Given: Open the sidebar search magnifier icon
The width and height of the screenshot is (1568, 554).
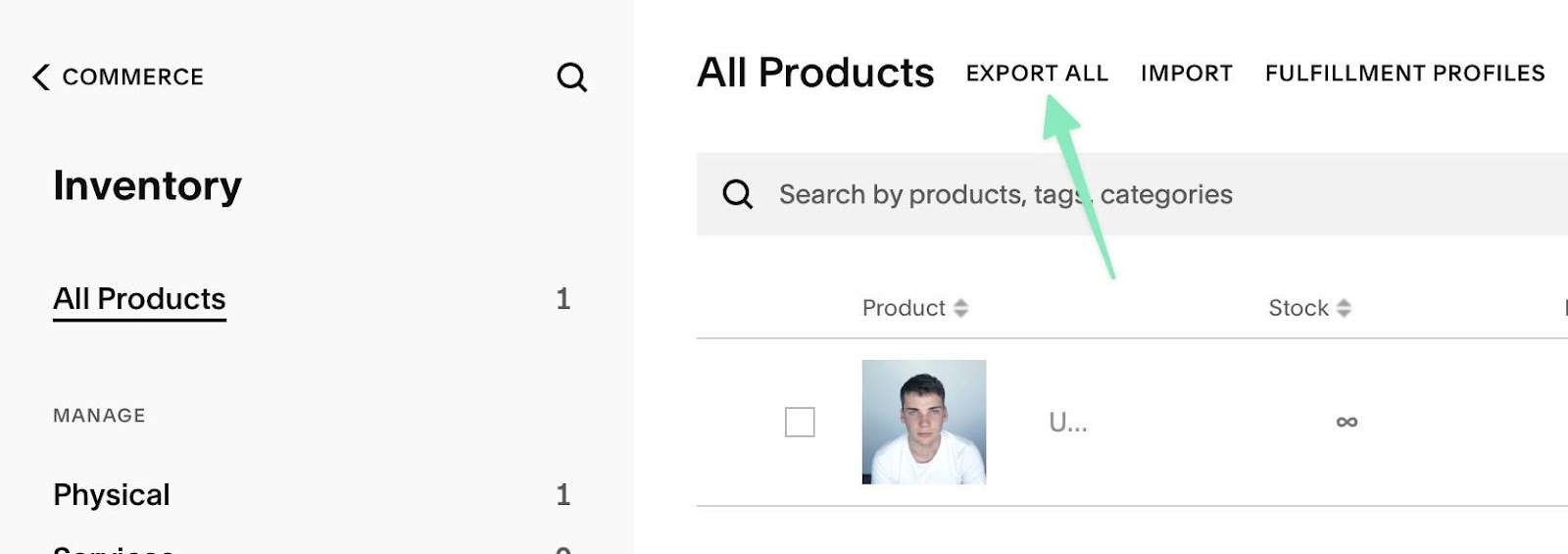Looking at the screenshot, I should (572, 77).
